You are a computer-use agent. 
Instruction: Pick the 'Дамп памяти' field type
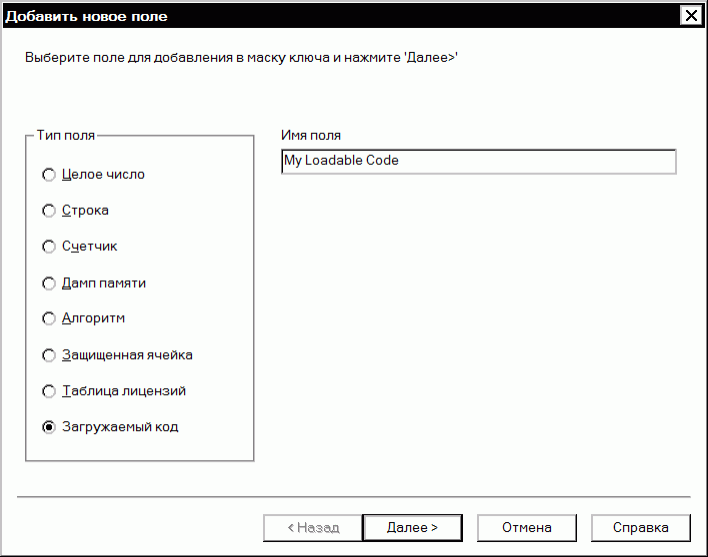[x=48, y=283]
